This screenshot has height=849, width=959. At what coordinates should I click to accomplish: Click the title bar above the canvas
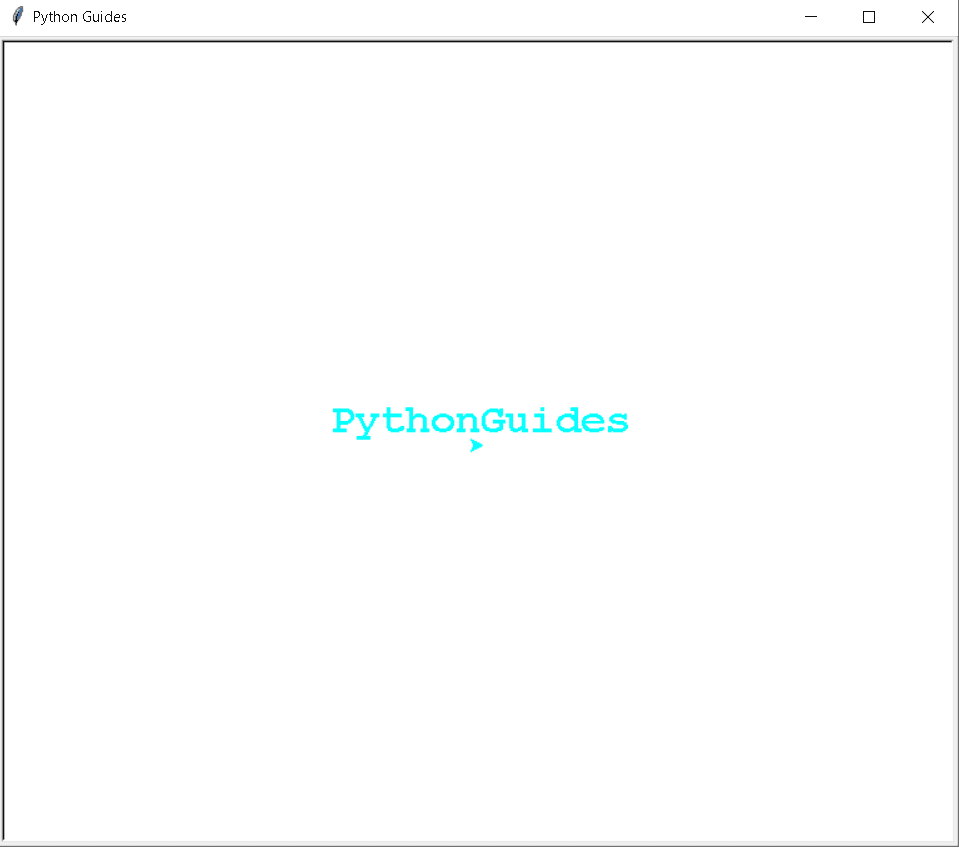(x=450, y=16)
